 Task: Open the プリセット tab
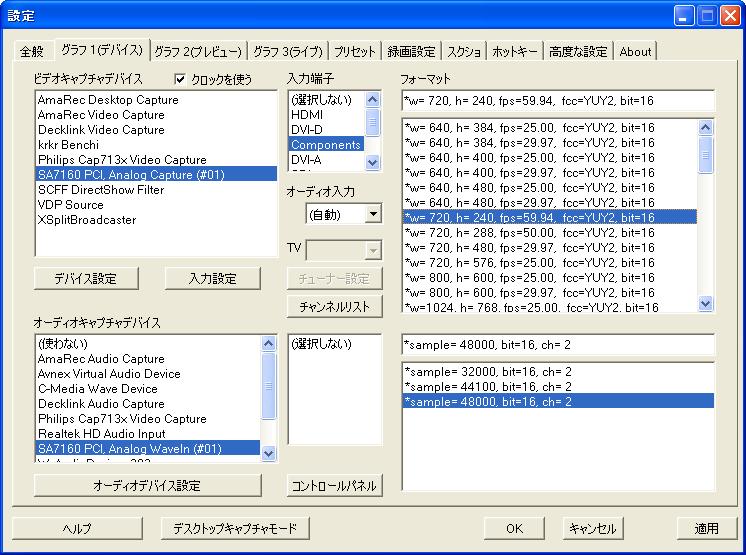point(354,51)
